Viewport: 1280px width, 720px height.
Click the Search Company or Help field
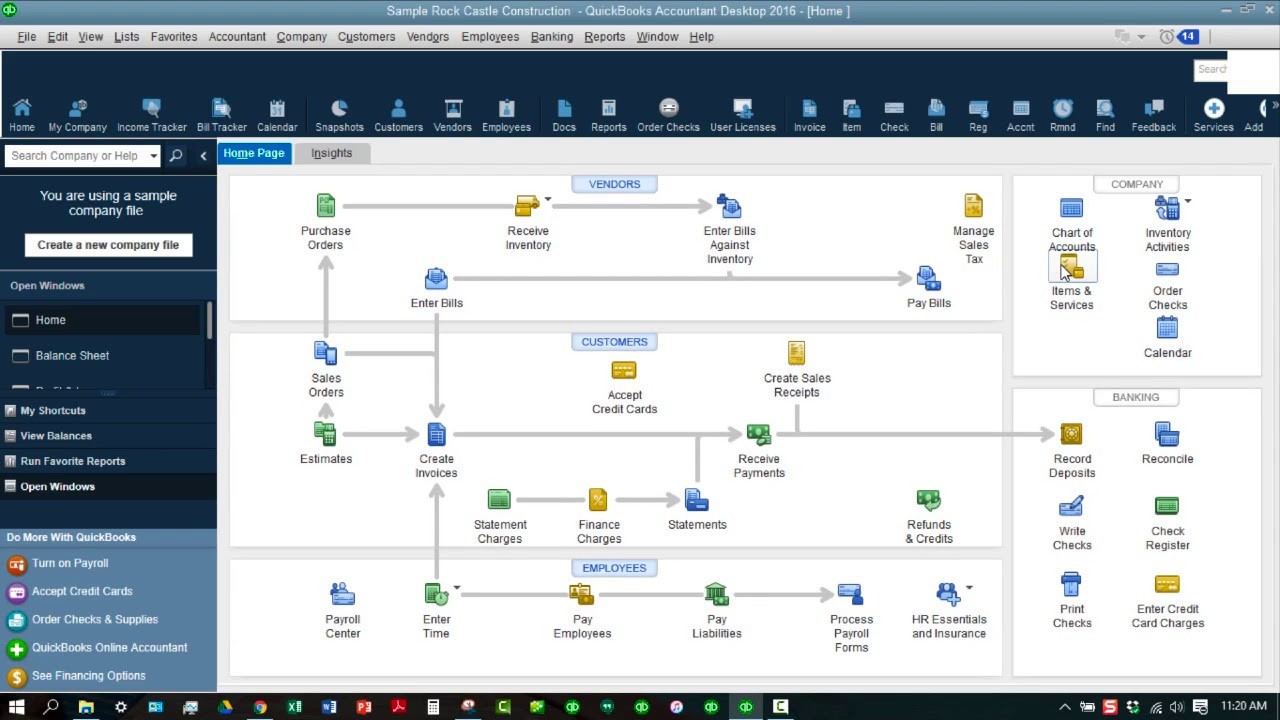click(x=76, y=156)
